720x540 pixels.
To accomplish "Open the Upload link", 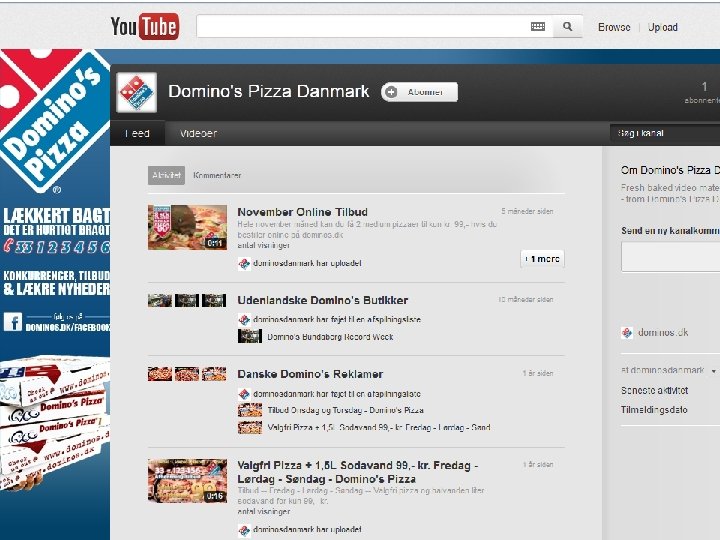I will pos(663,27).
